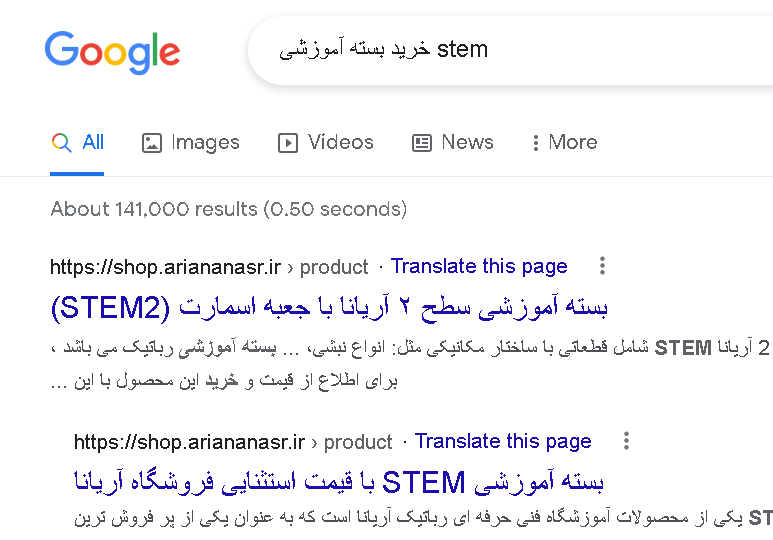773x540 pixels.
Task: Click the three-dot icon beside More
Action: (536, 143)
